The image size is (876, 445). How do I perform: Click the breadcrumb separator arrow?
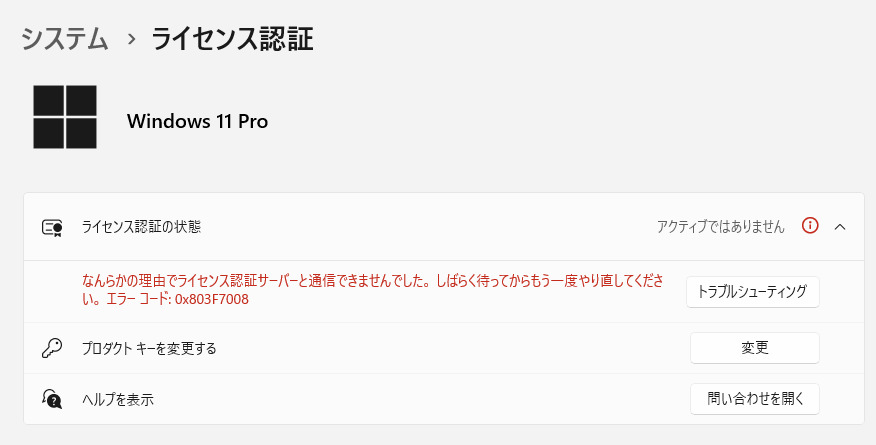click(130, 40)
